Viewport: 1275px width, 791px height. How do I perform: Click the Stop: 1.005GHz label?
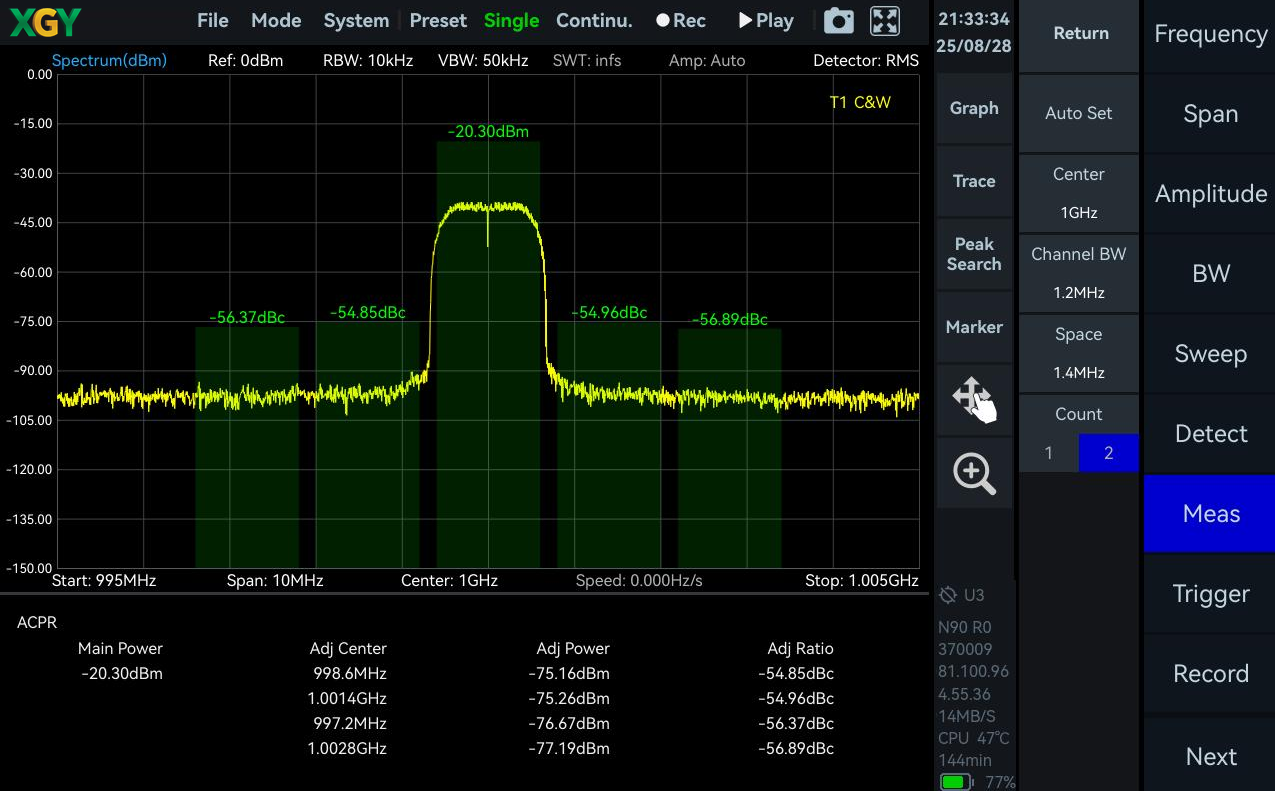[862, 580]
